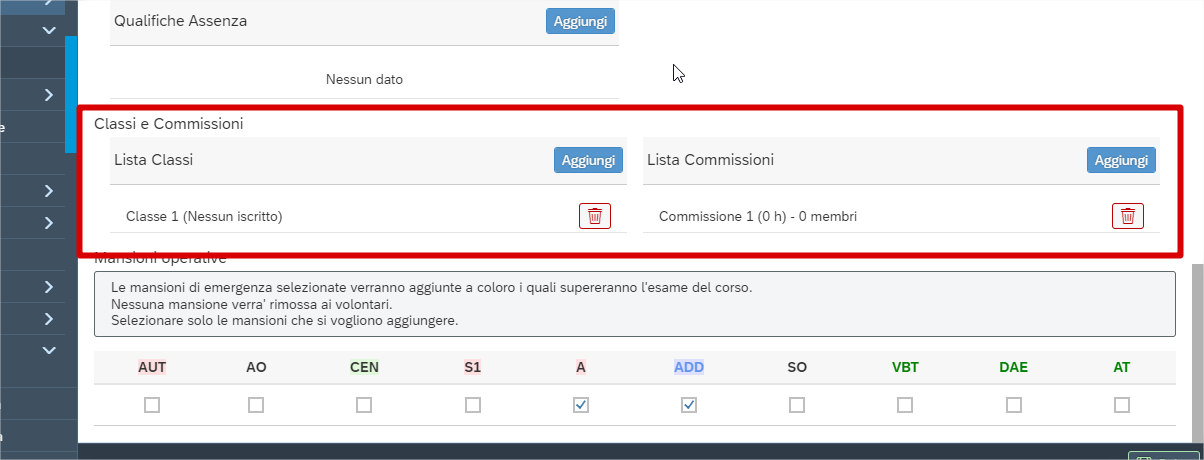Click Aggiungi next to Lista Commissioni
Image resolution: width=1204 pixels, height=460 pixels.
click(1121, 160)
